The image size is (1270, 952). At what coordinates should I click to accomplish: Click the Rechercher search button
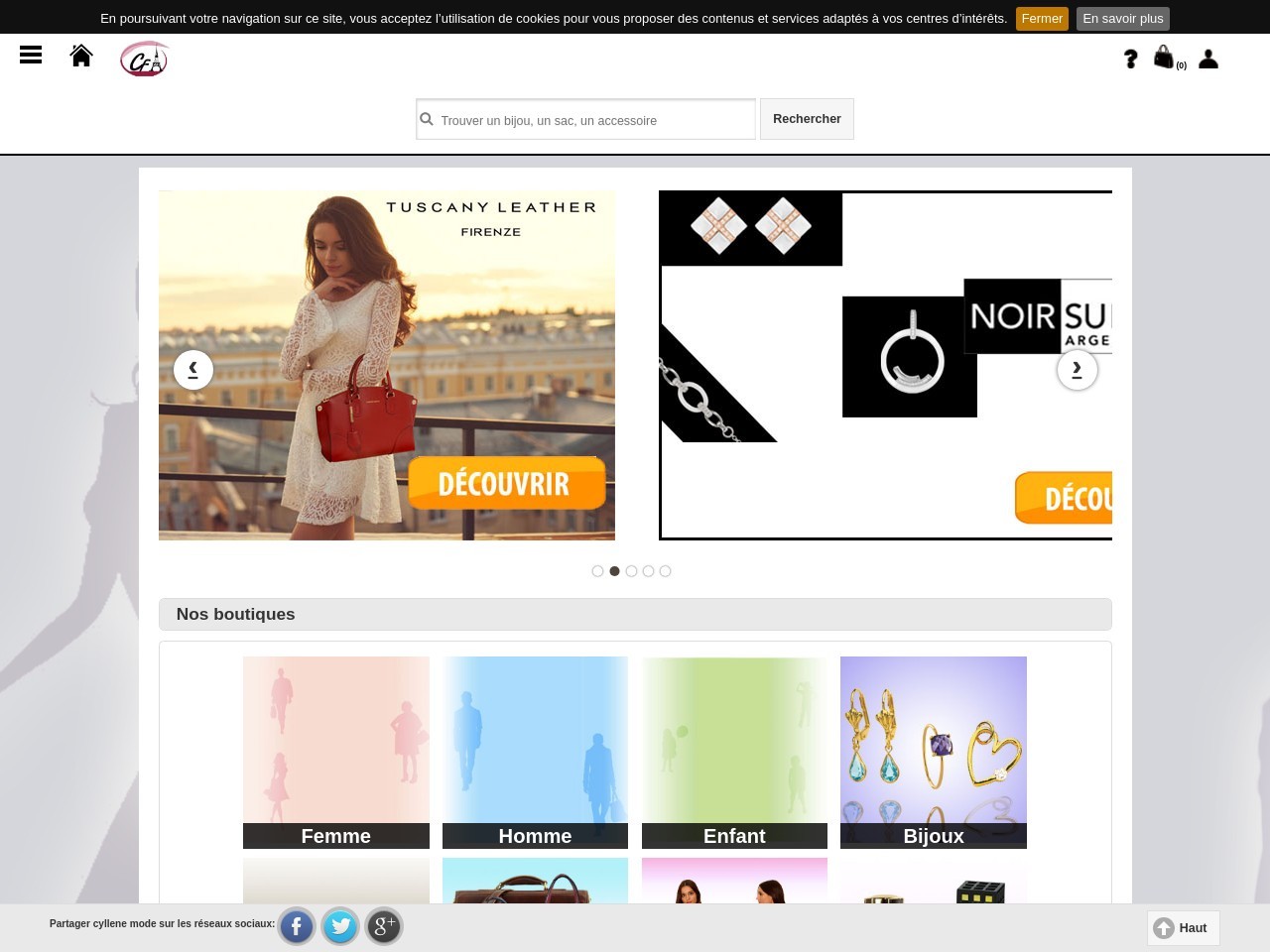[807, 119]
